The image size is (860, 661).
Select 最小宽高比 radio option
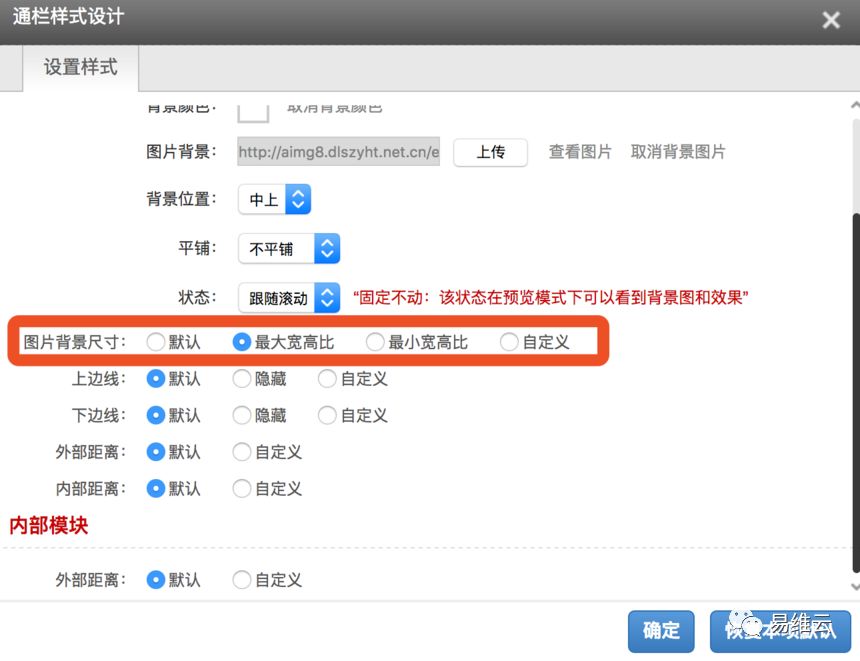(375, 342)
